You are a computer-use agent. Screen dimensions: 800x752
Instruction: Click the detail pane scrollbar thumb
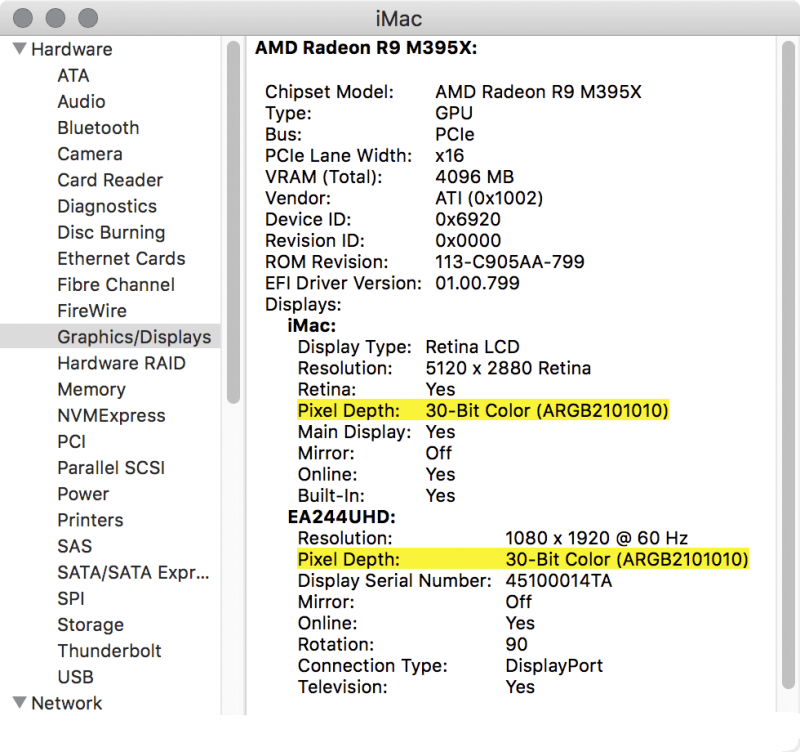[x=788, y=365]
